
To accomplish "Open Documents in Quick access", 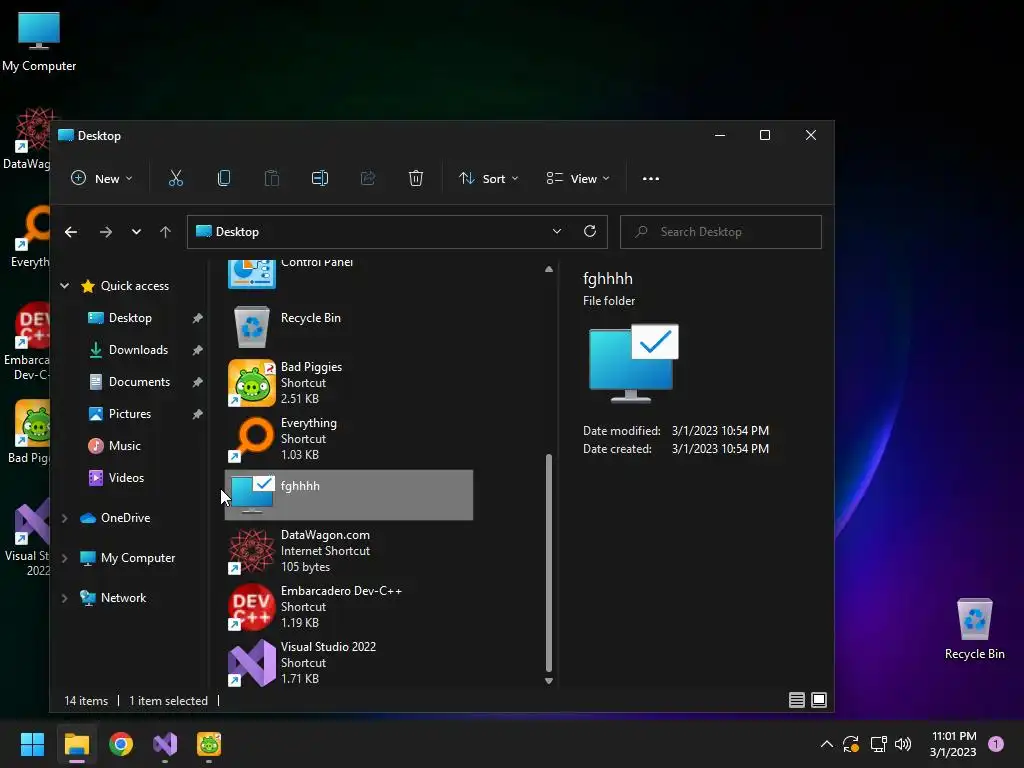I will 139,381.
